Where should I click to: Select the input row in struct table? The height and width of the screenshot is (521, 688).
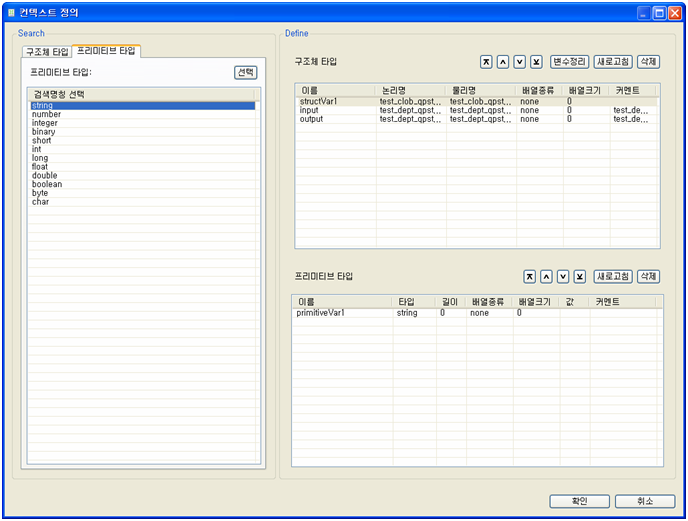(x=477, y=110)
